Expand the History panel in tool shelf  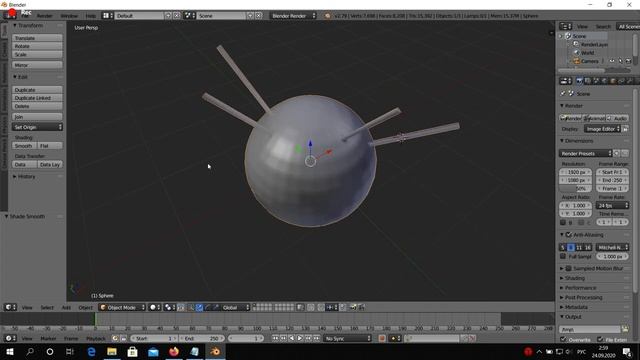(26, 176)
